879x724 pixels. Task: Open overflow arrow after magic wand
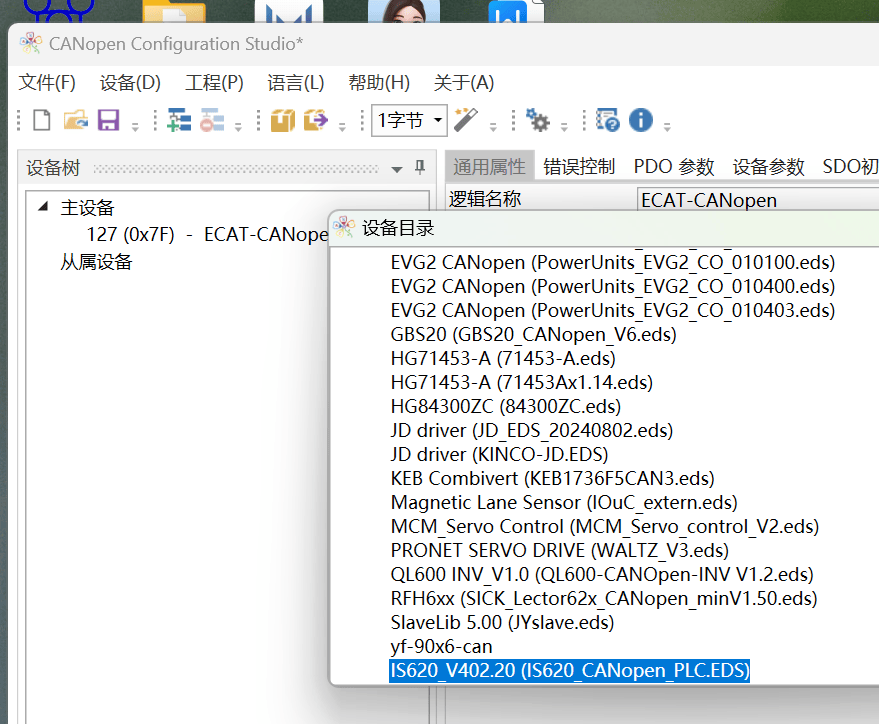493,126
